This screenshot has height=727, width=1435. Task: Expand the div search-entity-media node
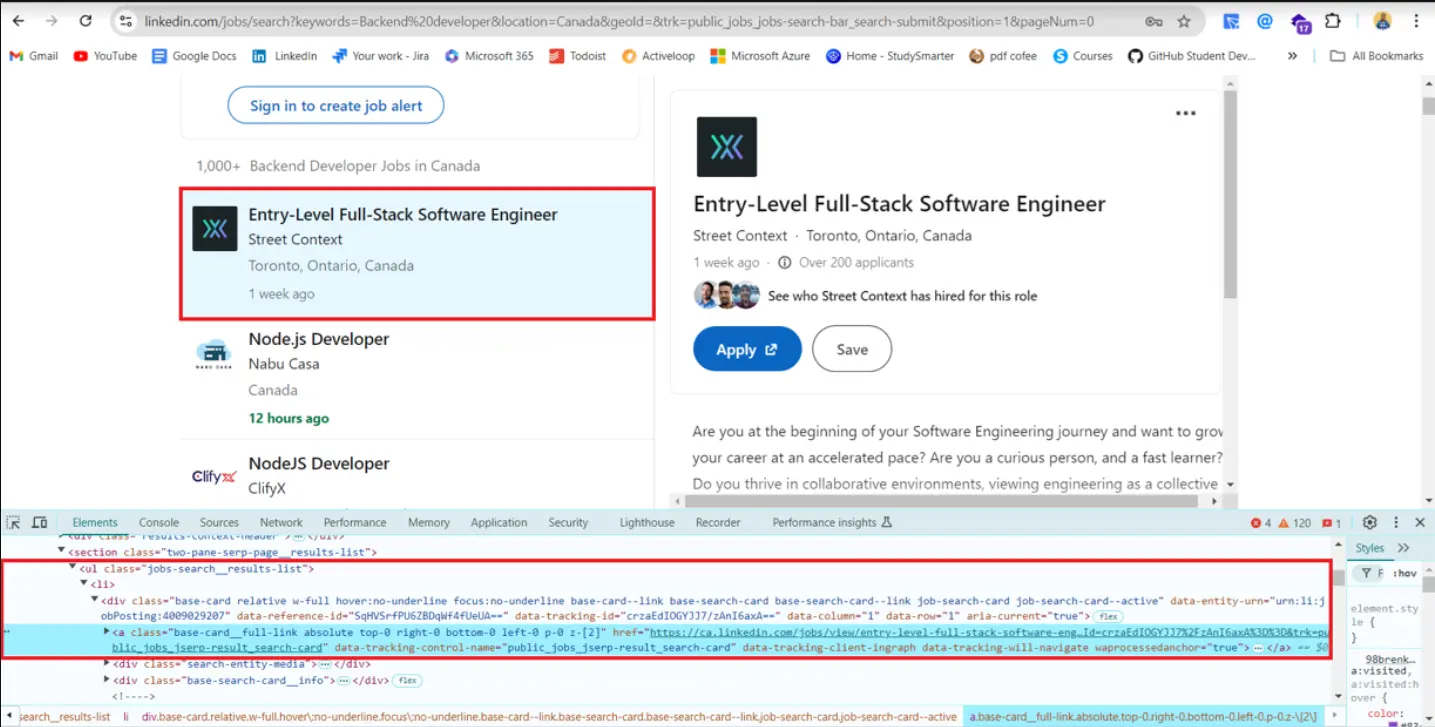[x=106, y=664]
